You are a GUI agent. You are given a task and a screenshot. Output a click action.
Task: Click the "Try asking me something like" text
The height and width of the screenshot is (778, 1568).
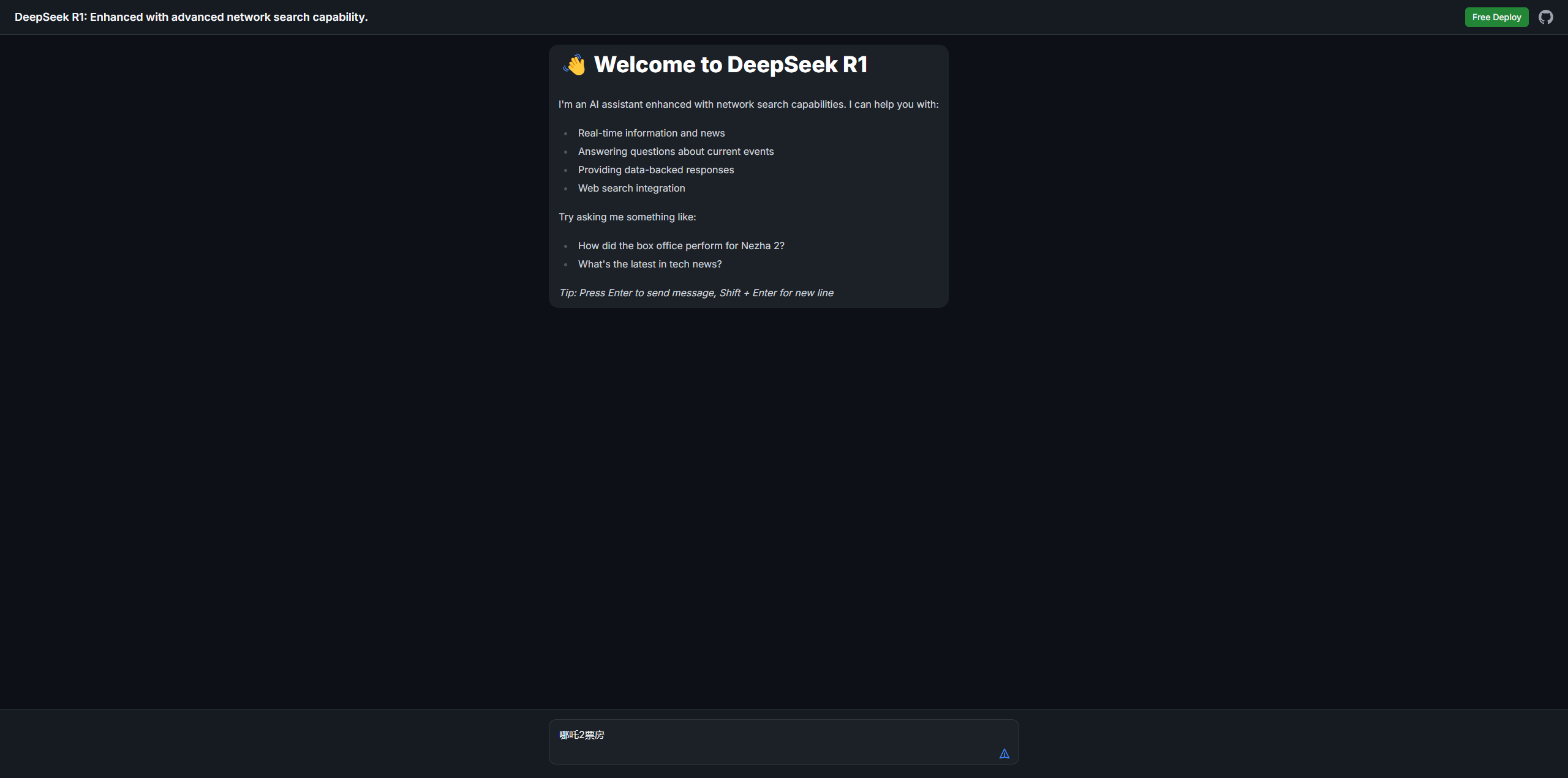click(x=627, y=217)
